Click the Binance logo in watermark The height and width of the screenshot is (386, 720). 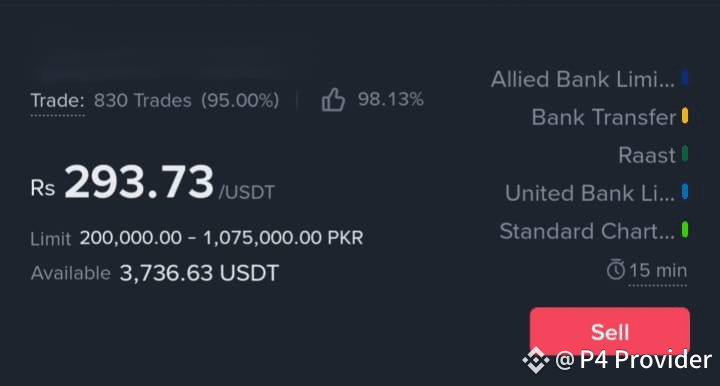pyautogui.click(x=536, y=360)
